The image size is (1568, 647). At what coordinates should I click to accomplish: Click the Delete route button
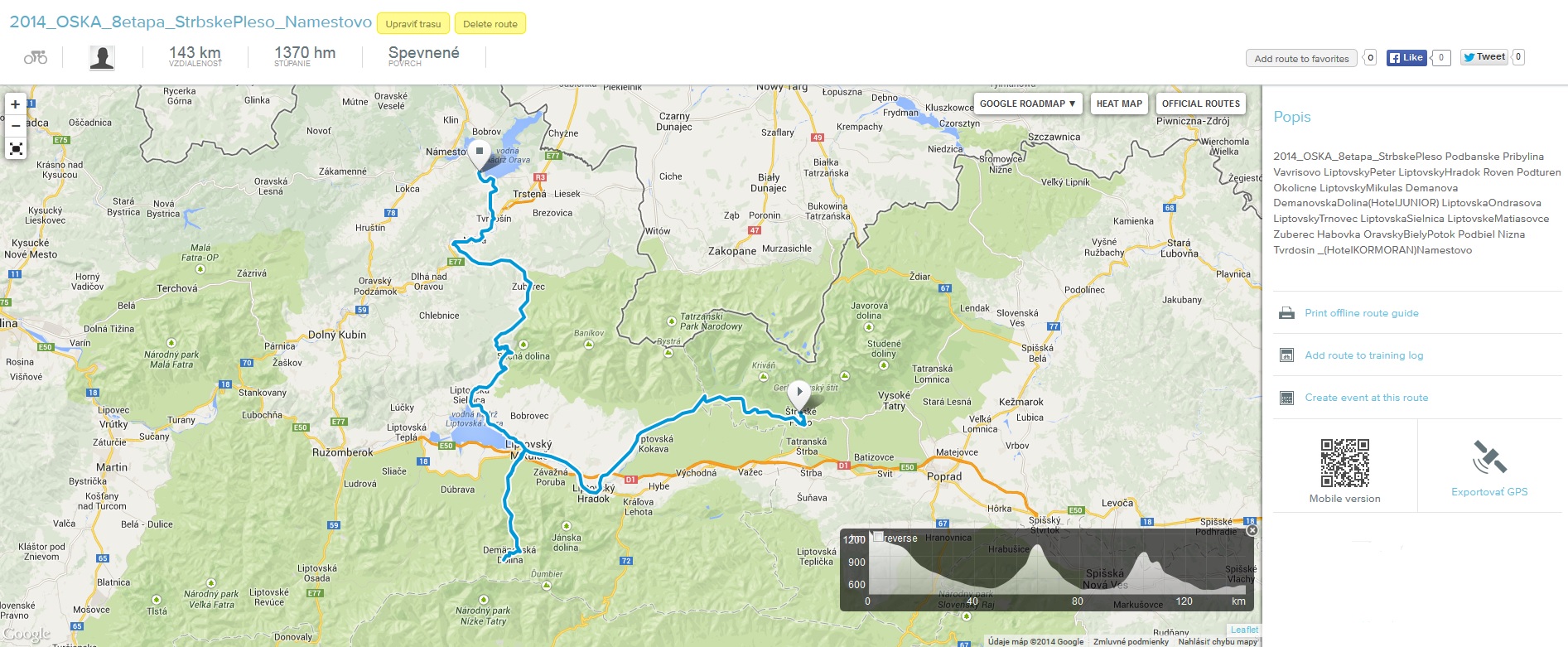coord(490,24)
